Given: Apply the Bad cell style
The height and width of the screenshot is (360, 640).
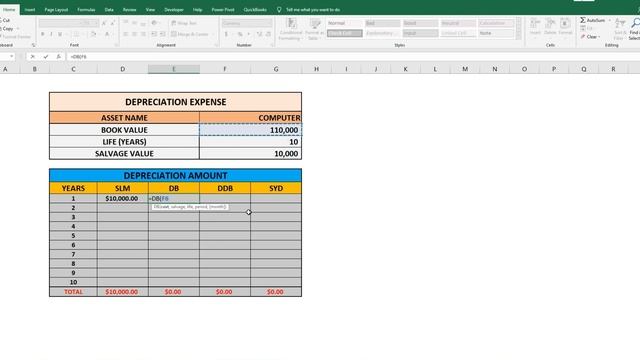Looking at the screenshot, I should [382, 23].
